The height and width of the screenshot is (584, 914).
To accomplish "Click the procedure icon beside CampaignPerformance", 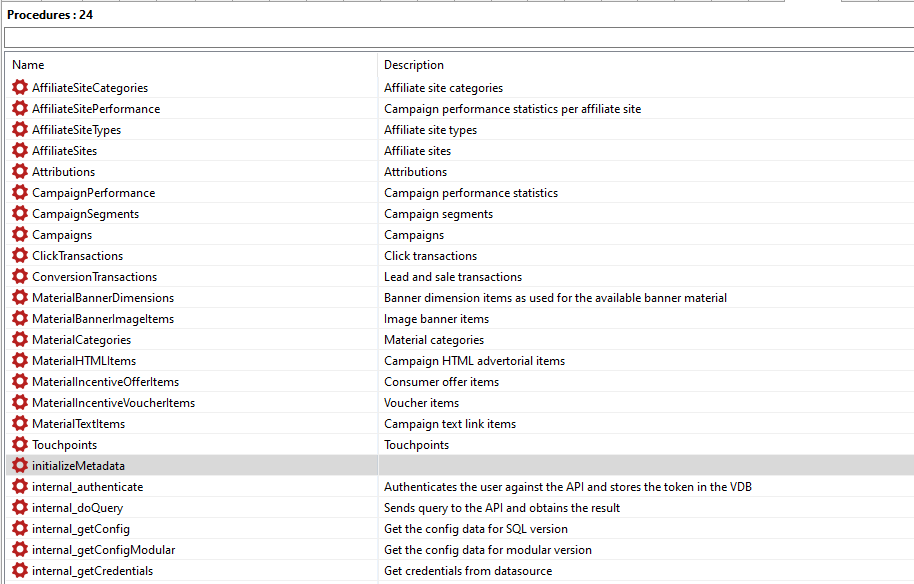I will tap(20, 193).
